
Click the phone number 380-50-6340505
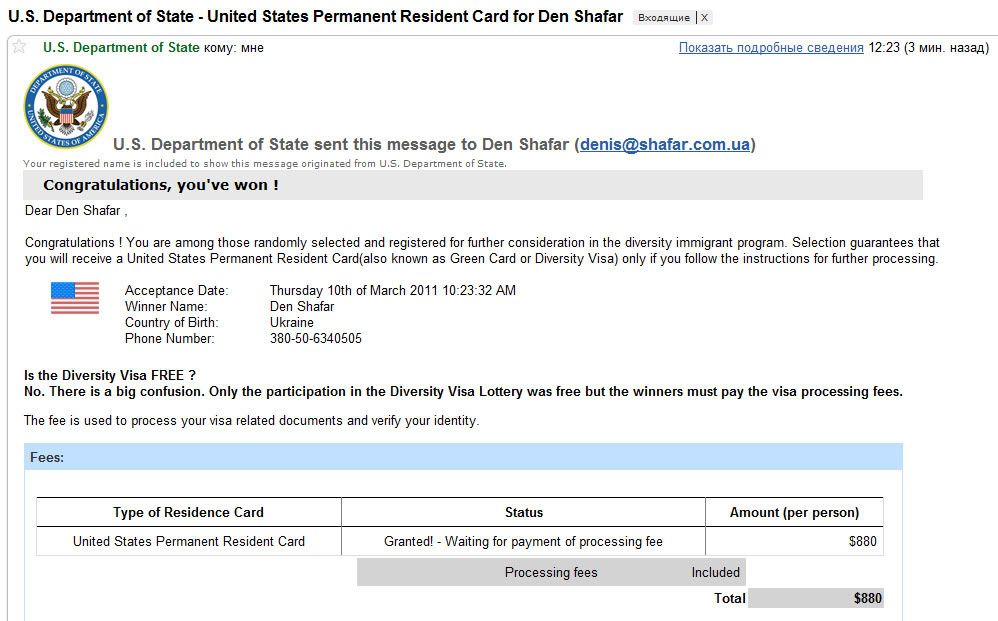[x=316, y=338]
